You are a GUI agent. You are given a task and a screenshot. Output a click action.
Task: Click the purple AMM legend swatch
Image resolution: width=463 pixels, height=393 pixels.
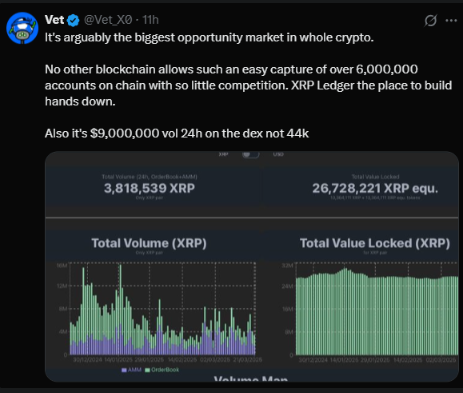click(124, 370)
